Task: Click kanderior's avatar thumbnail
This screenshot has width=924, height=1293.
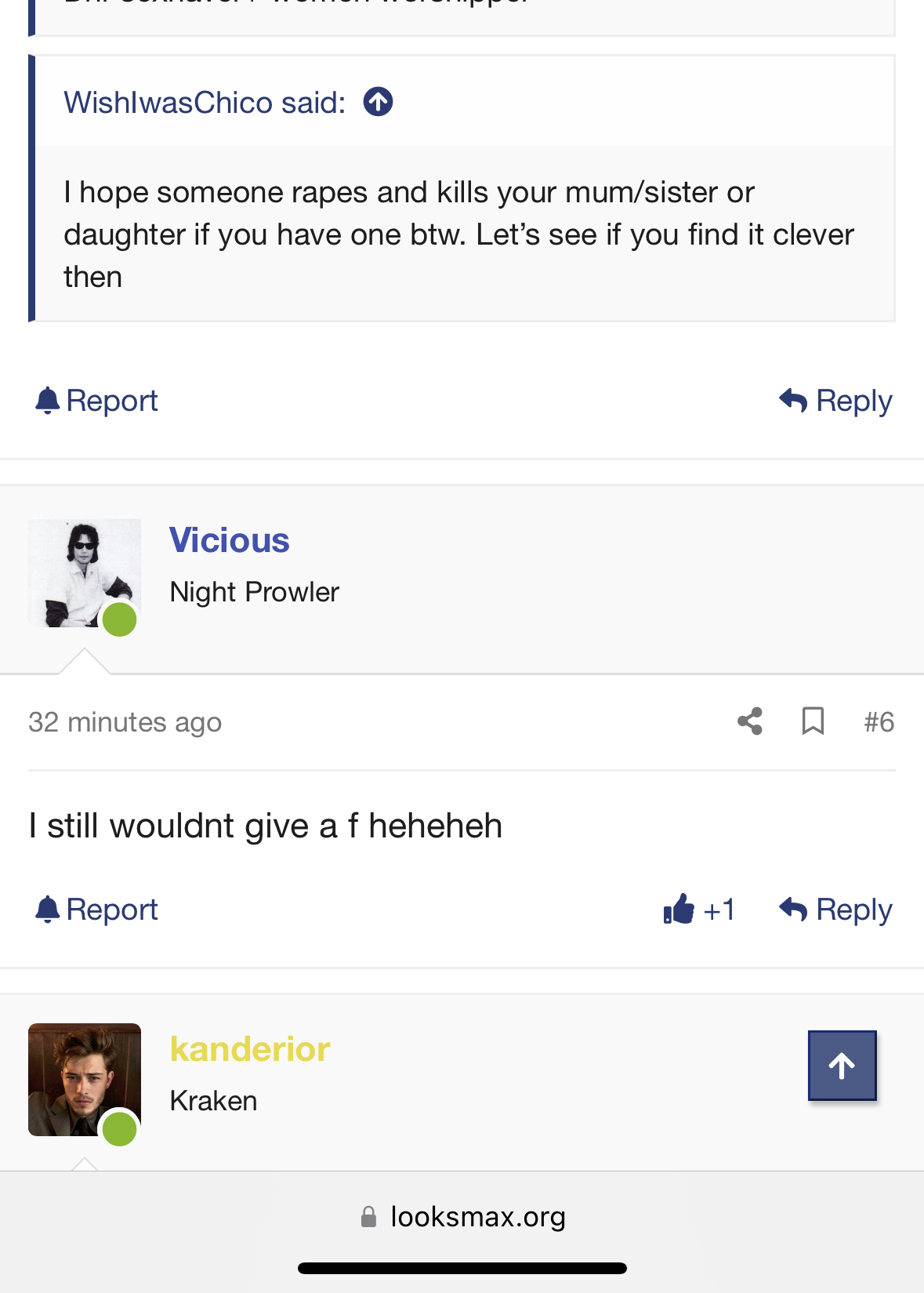Action: tap(85, 1080)
